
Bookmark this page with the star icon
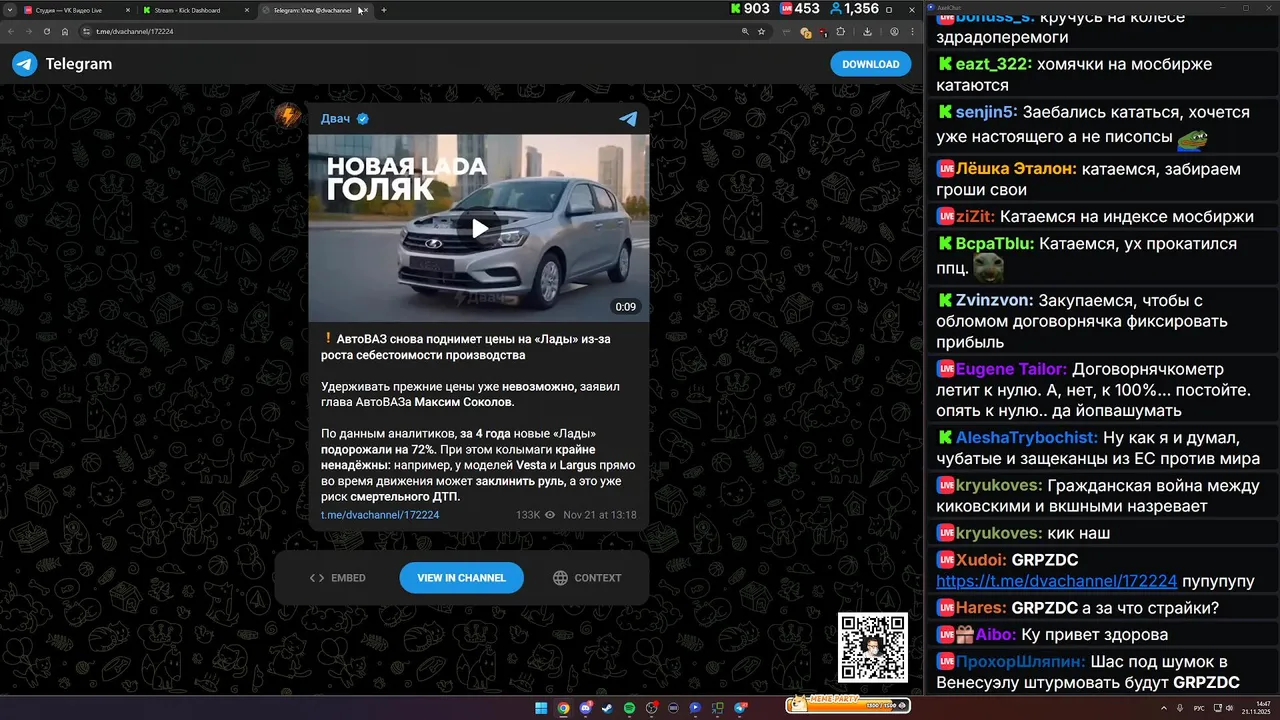click(x=761, y=31)
